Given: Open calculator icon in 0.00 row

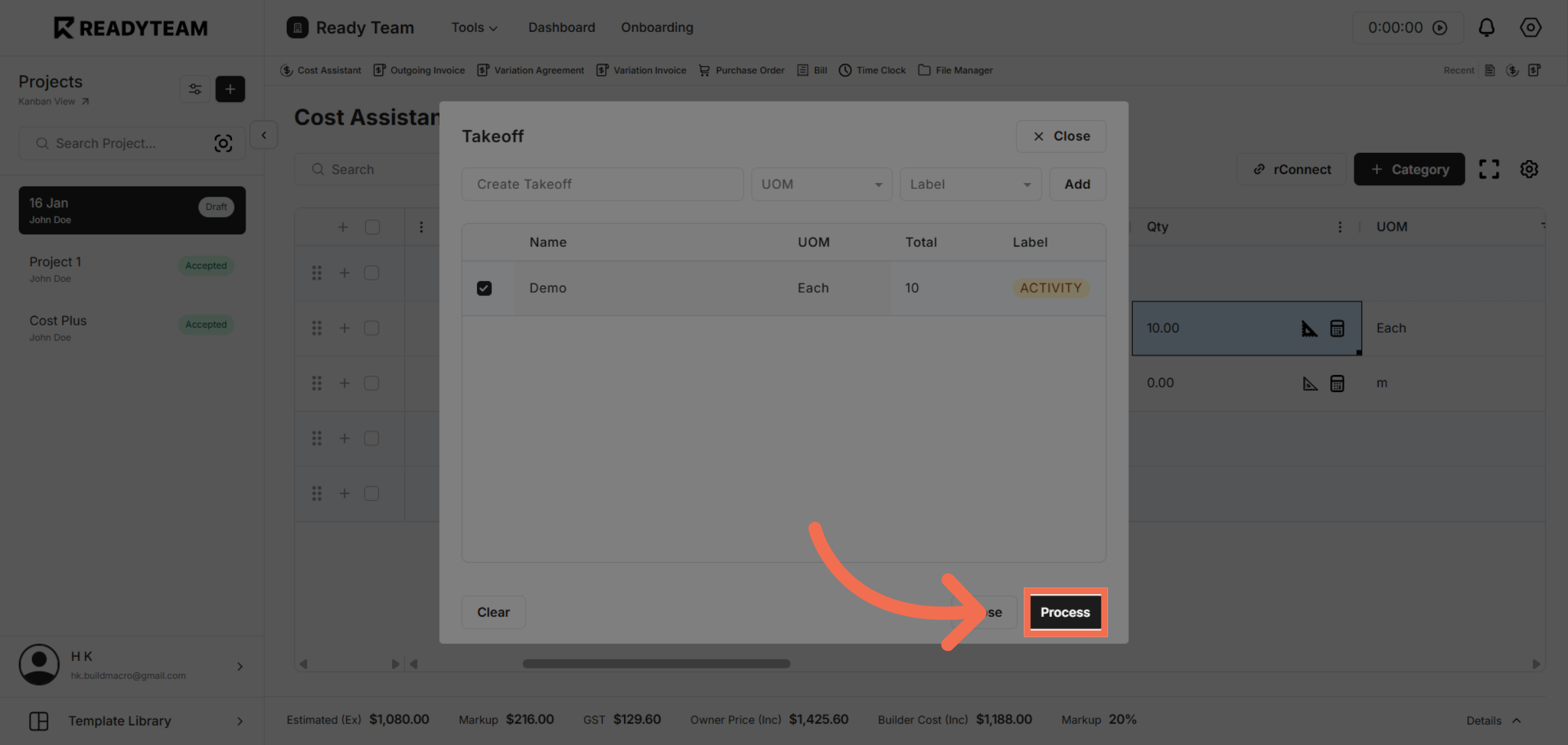Looking at the screenshot, I should pos(1337,384).
